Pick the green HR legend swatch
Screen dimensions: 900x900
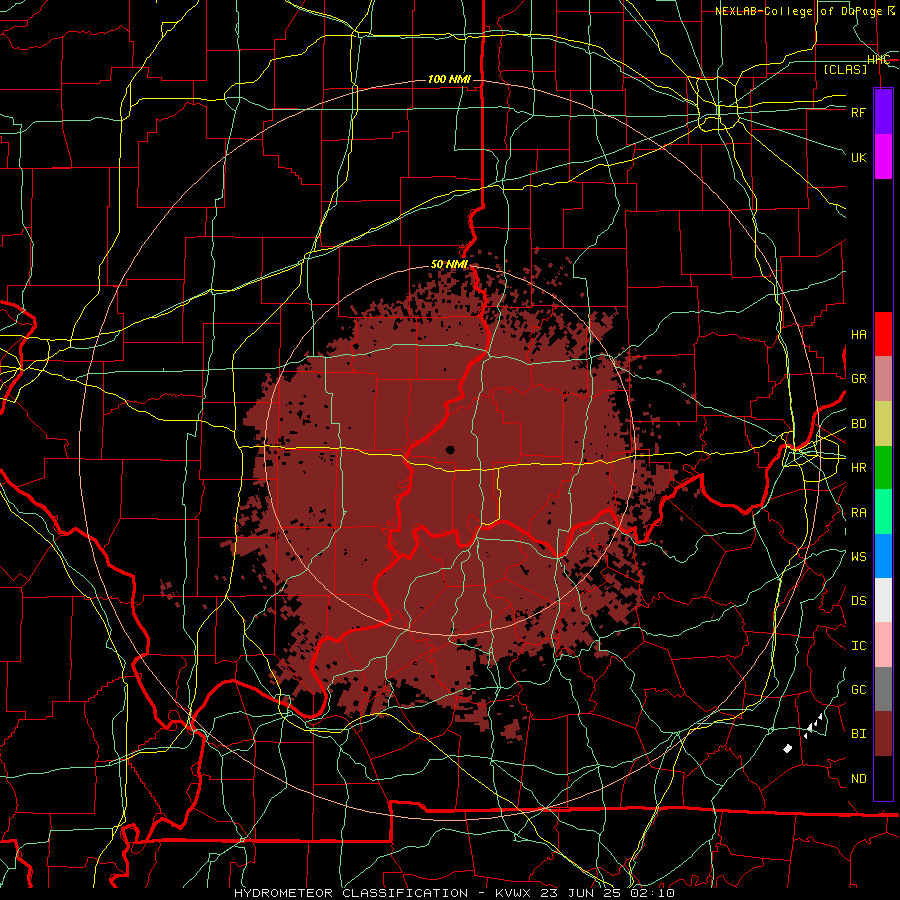point(883,468)
